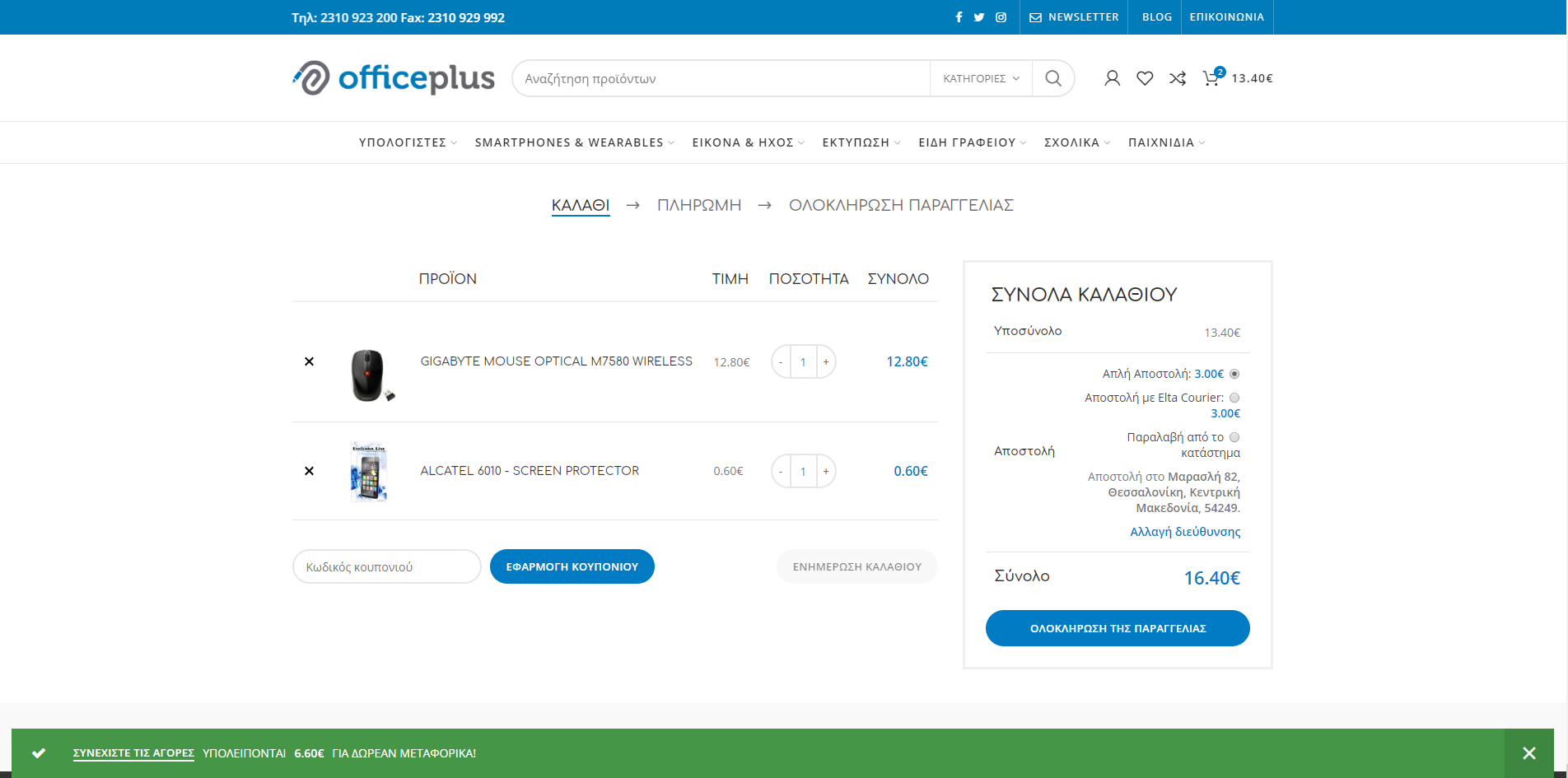Open the ΚΑΤΗΓΟΡΙΕΣ search dropdown

[981, 78]
